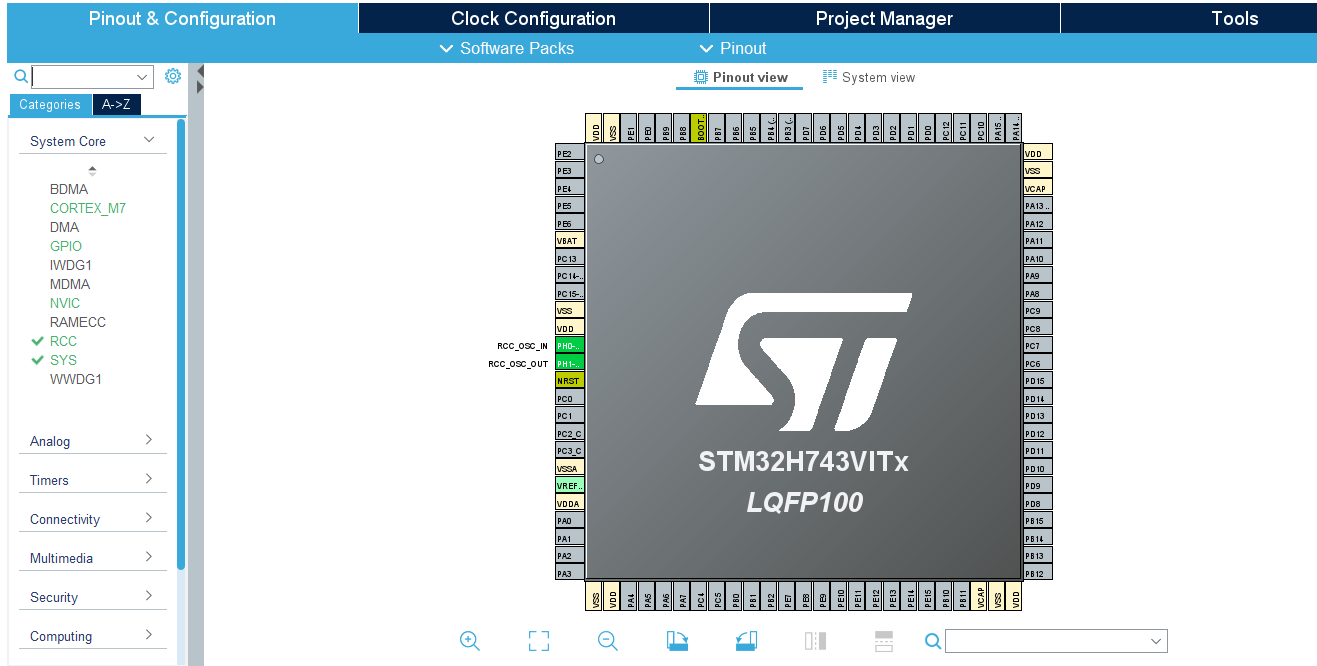The width and height of the screenshot is (1317, 666).
Task: Switch to Project Manager tab
Action: (x=884, y=18)
